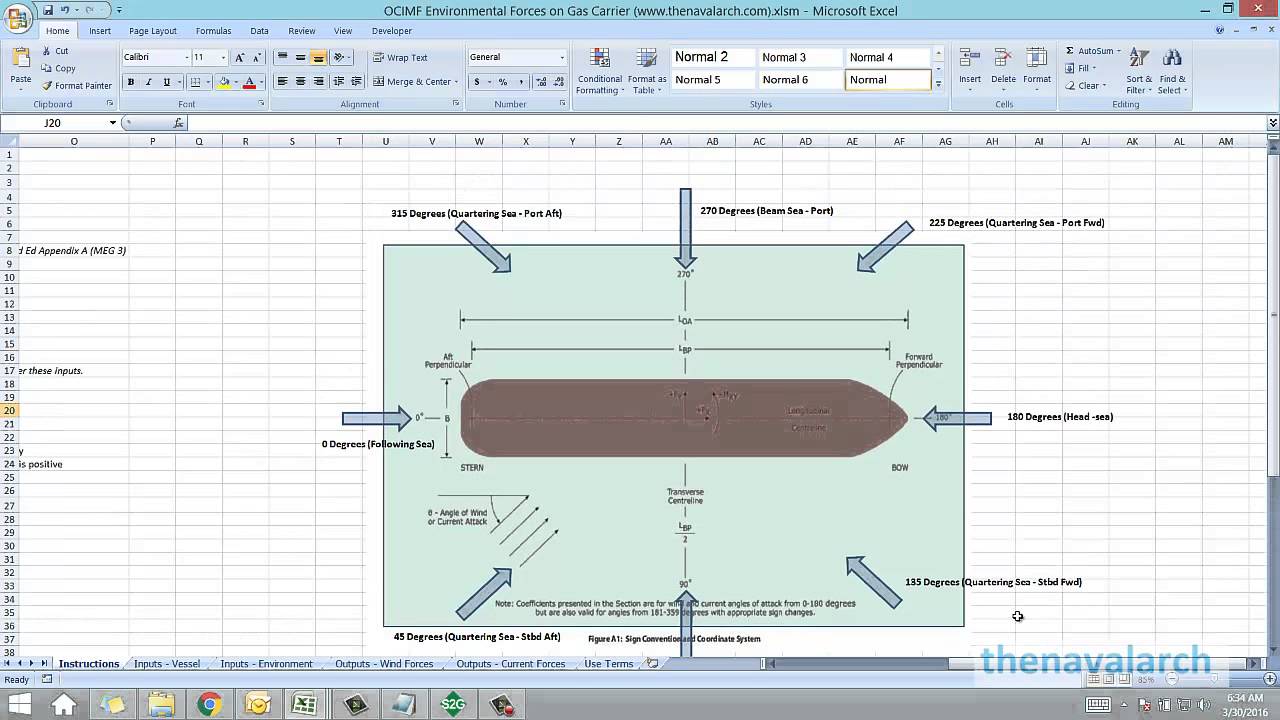Decrease decimal places
Screen dimensions: 1280x720
tap(557, 82)
